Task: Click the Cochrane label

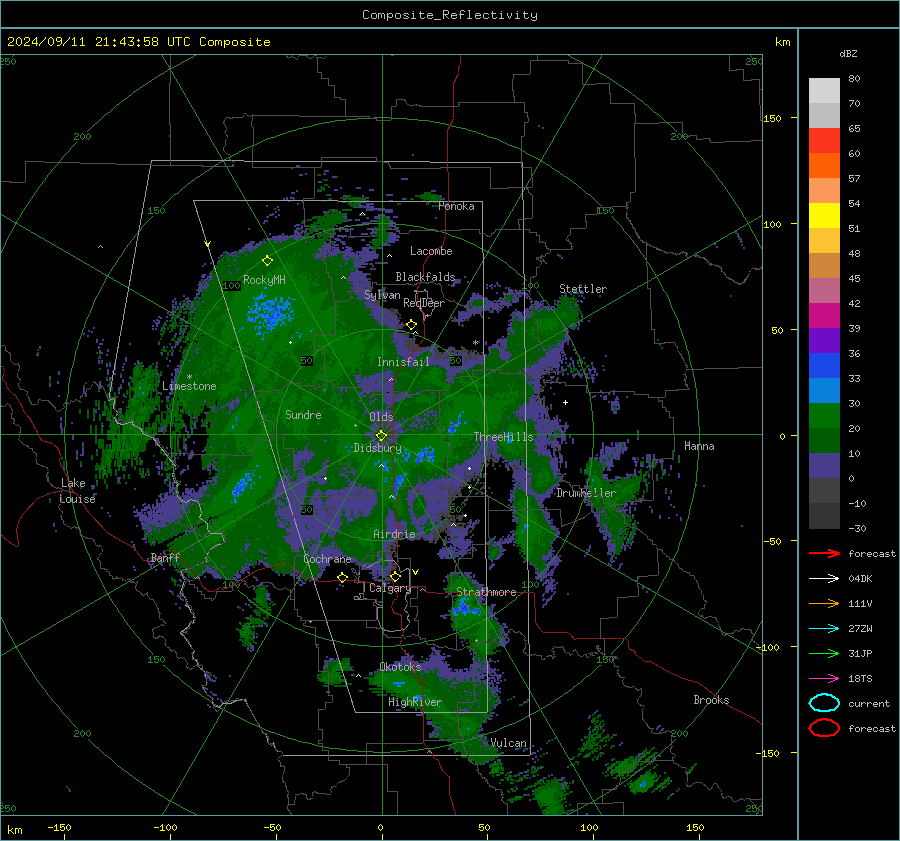Action: click(327, 559)
